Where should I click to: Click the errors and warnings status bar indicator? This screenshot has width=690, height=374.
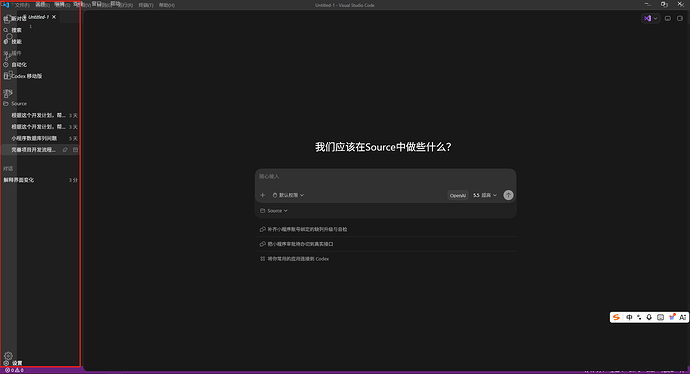(14, 370)
